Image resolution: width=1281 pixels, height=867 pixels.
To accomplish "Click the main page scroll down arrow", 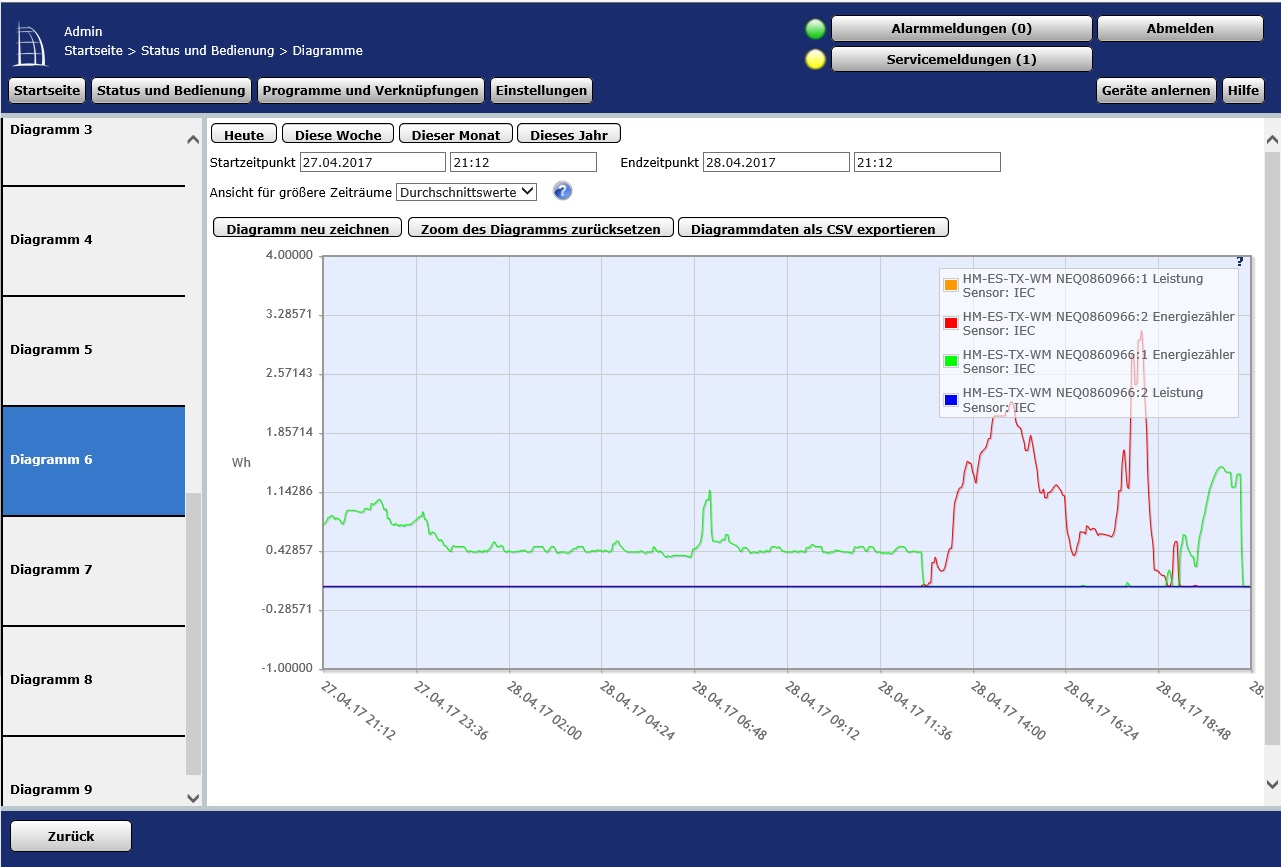I will click(x=1272, y=784).
